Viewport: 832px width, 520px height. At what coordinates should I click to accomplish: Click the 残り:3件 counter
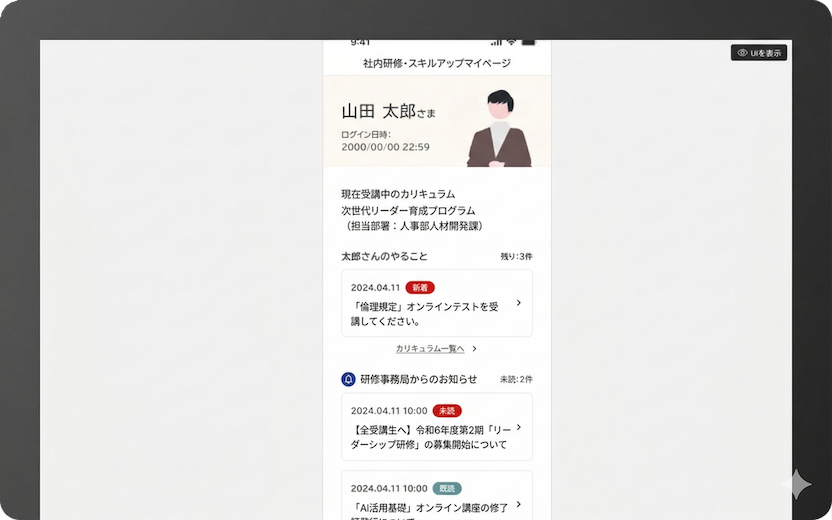(x=516, y=256)
